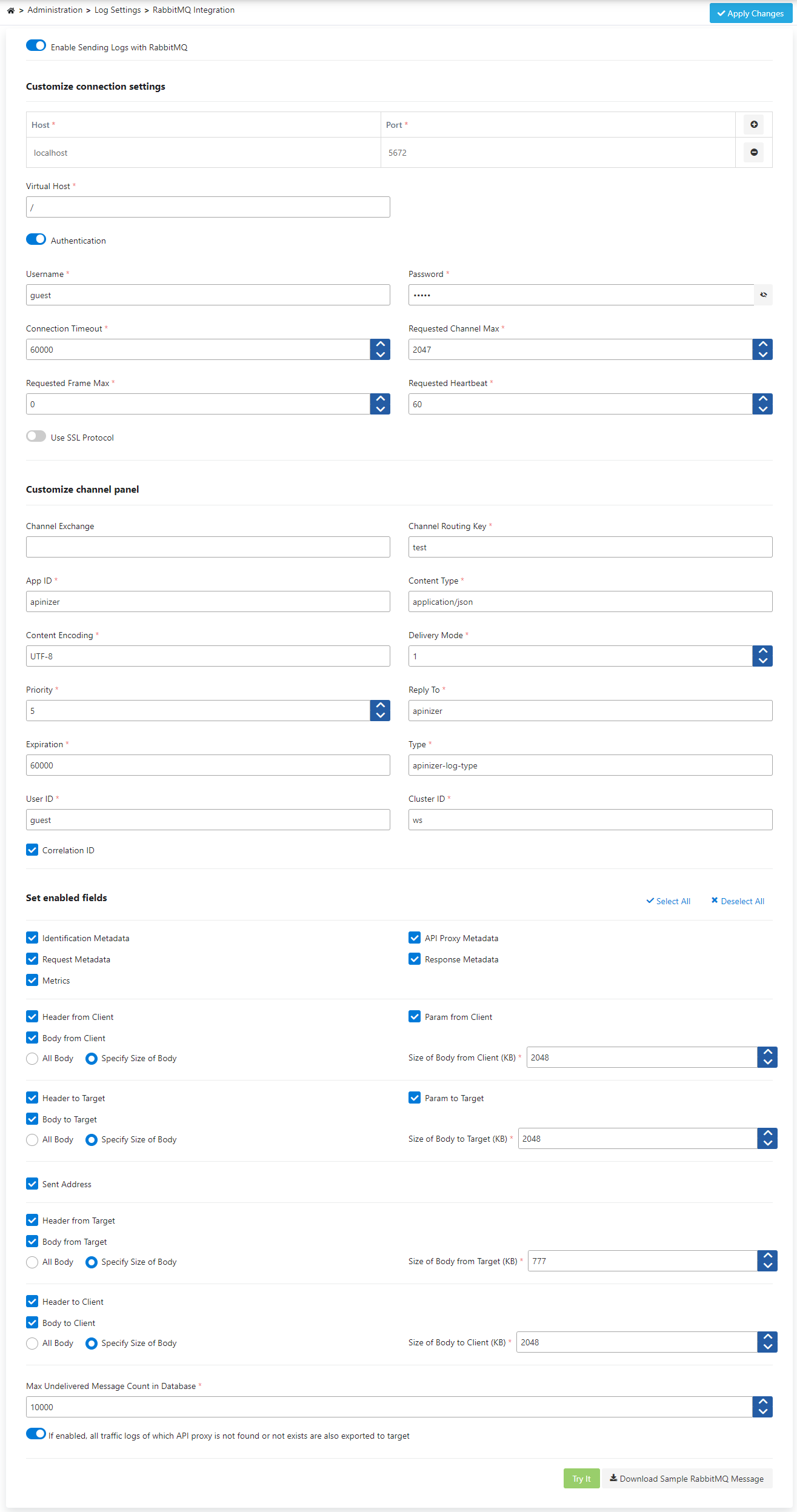The image size is (797, 1512).
Task: Open Log Settings in breadcrumb
Action: click(118, 10)
